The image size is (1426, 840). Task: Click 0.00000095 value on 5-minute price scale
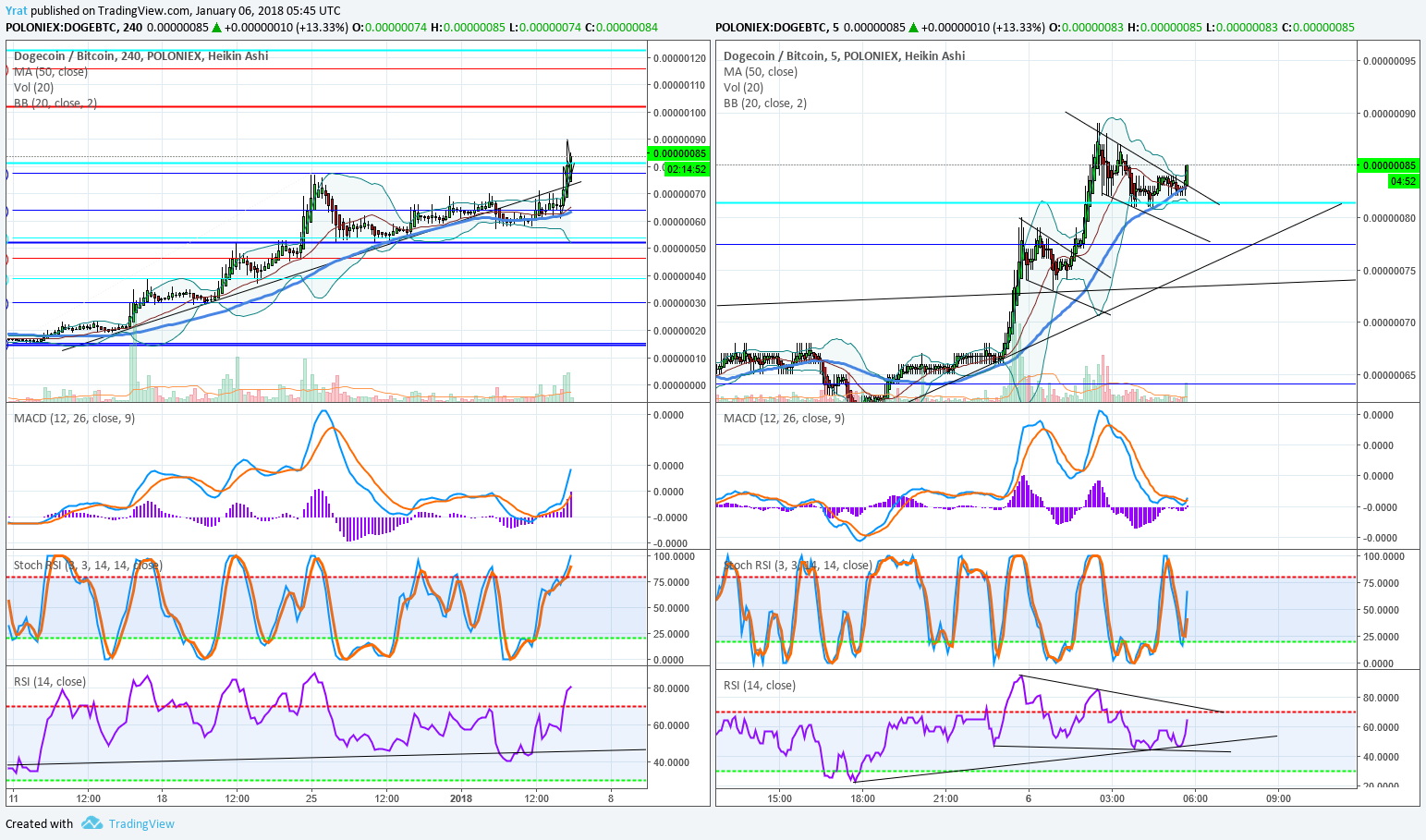(x=1388, y=61)
